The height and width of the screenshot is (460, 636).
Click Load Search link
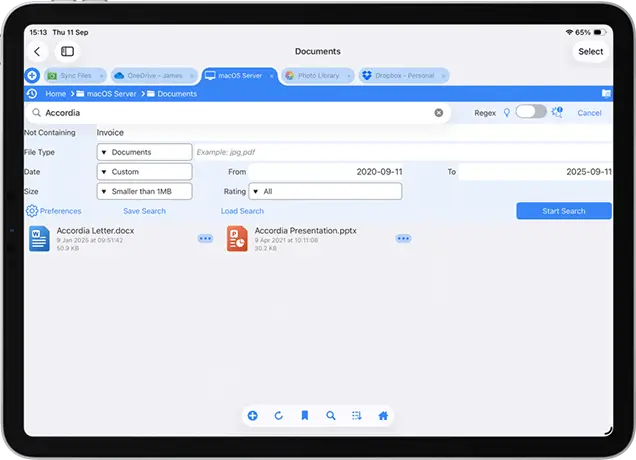[242, 211]
